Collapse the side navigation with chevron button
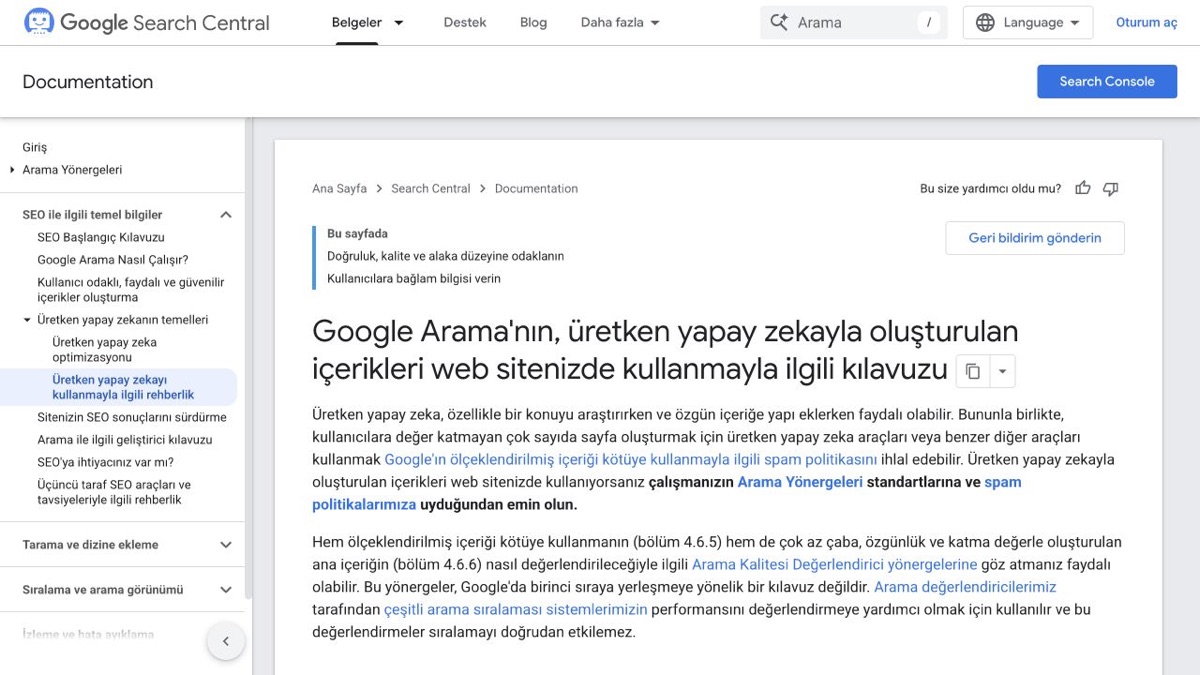 coord(226,641)
